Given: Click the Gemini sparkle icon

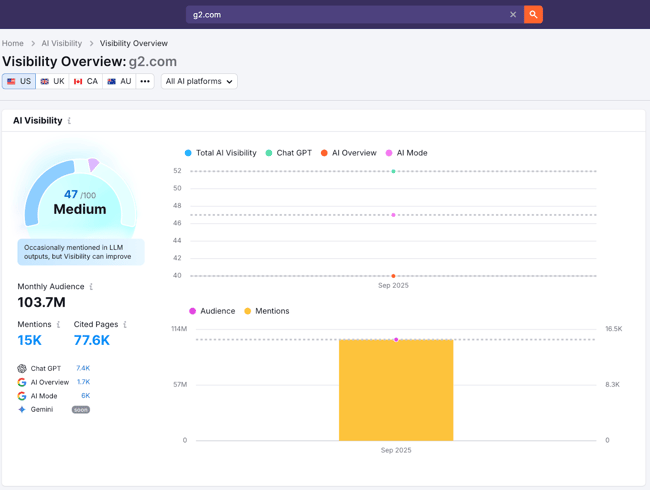Looking at the screenshot, I should (22, 410).
